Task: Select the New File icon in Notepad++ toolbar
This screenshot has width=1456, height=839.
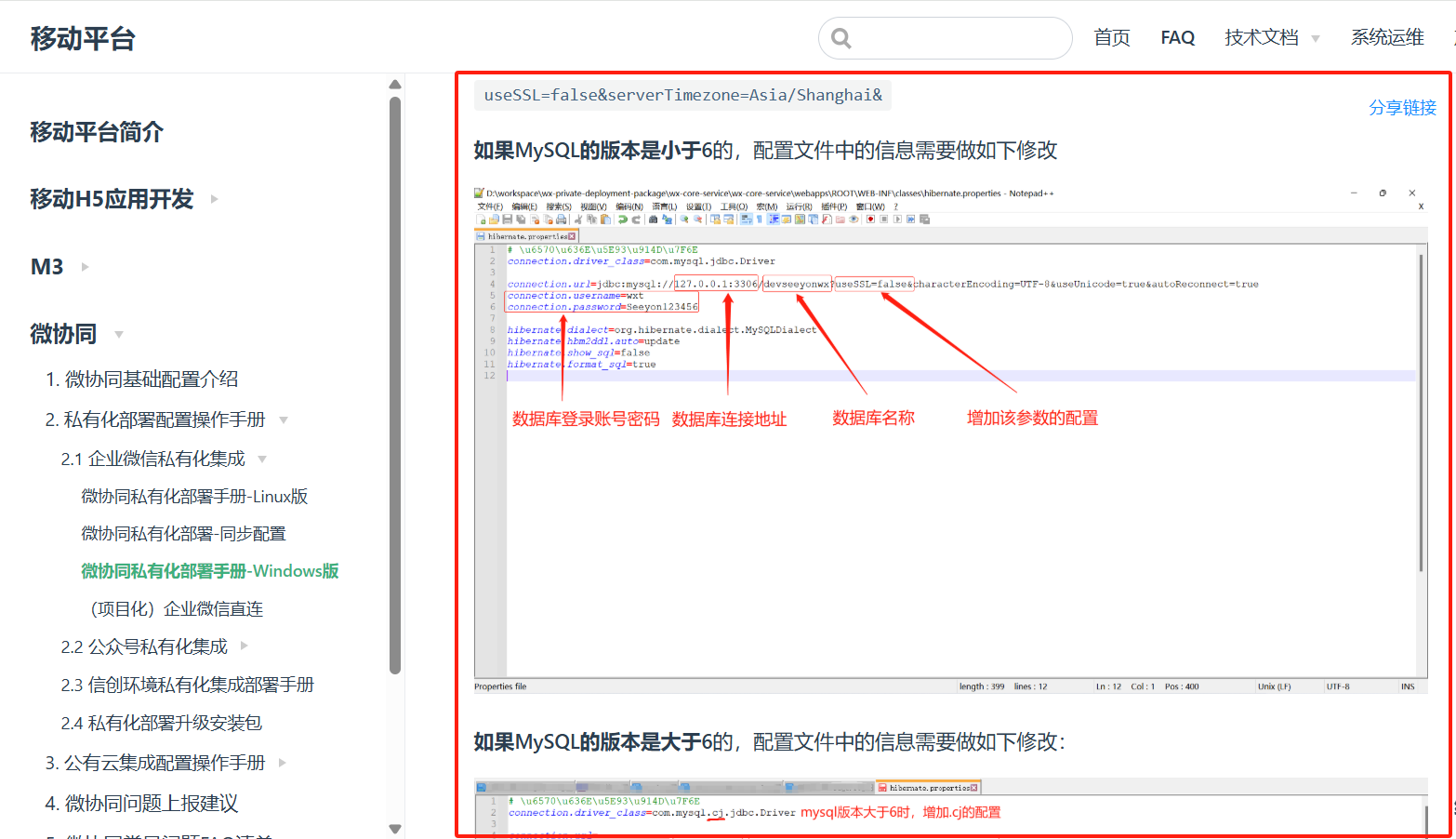Action: (x=482, y=220)
